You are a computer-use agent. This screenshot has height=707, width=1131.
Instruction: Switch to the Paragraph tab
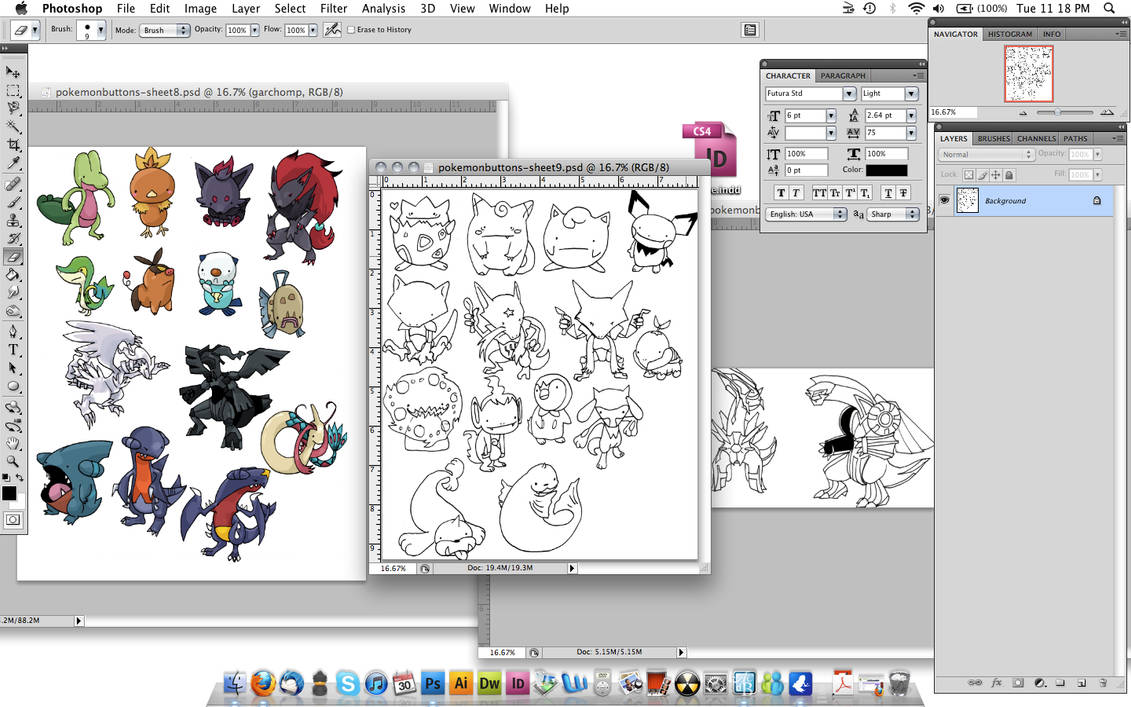(842, 76)
